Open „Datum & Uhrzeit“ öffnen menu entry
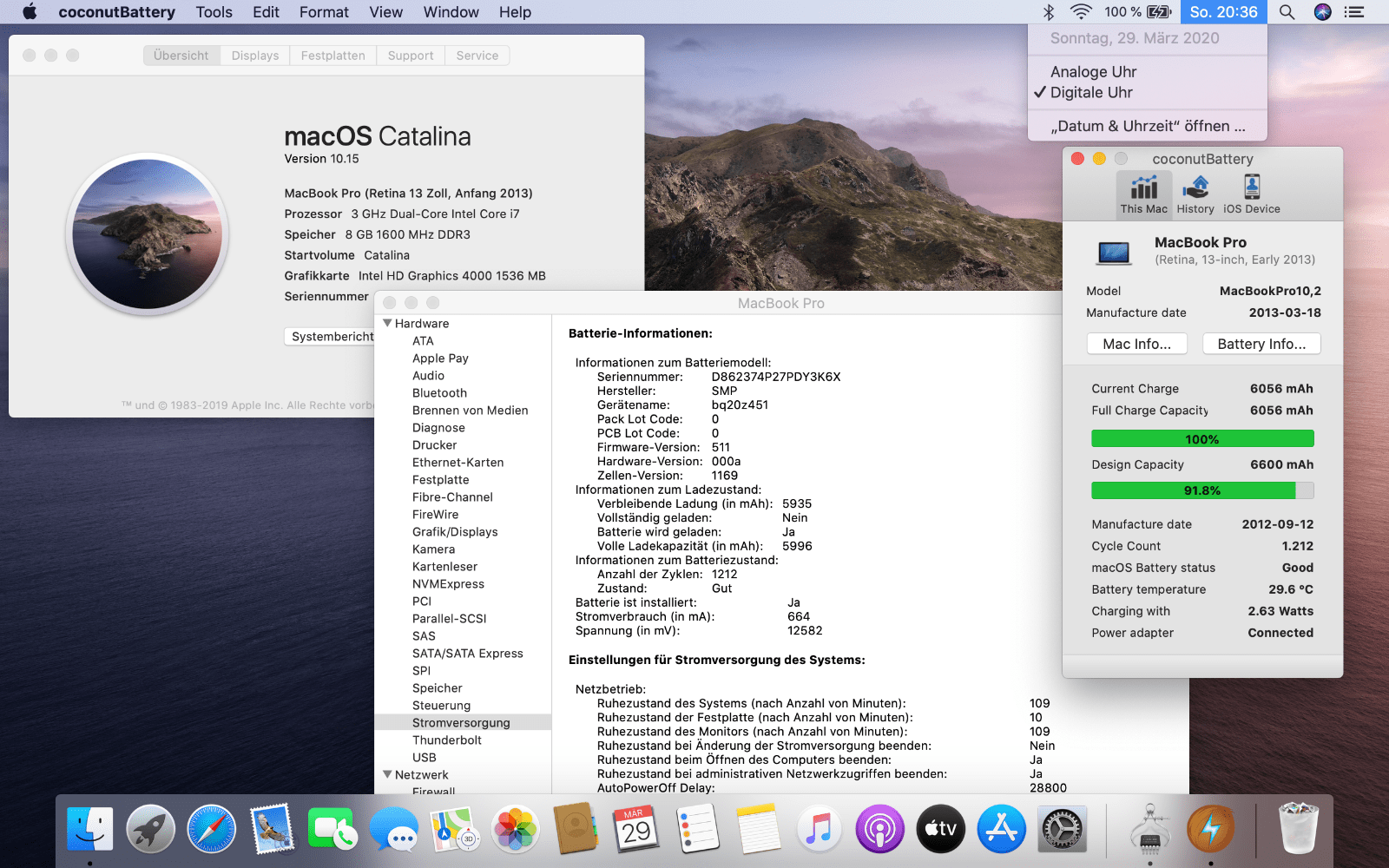The image size is (1389, 868). [x=1148, y=127]
